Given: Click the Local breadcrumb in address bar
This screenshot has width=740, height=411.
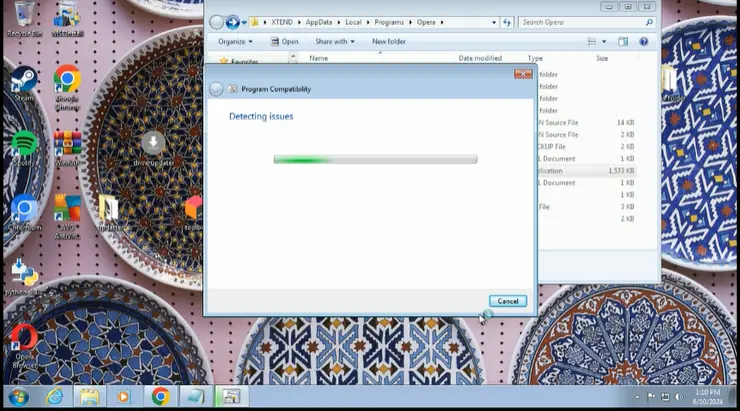Looking at the screenshot, I should tap(353, 22).
